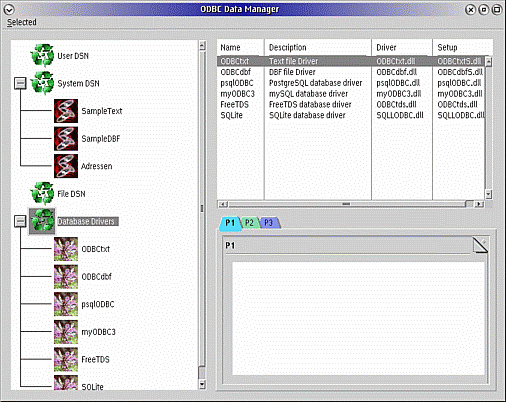Image resolution: width=506 pixels, height=402 pixels.
Task: Switch to the P2 tab
Action: click(x=249, y=223)
